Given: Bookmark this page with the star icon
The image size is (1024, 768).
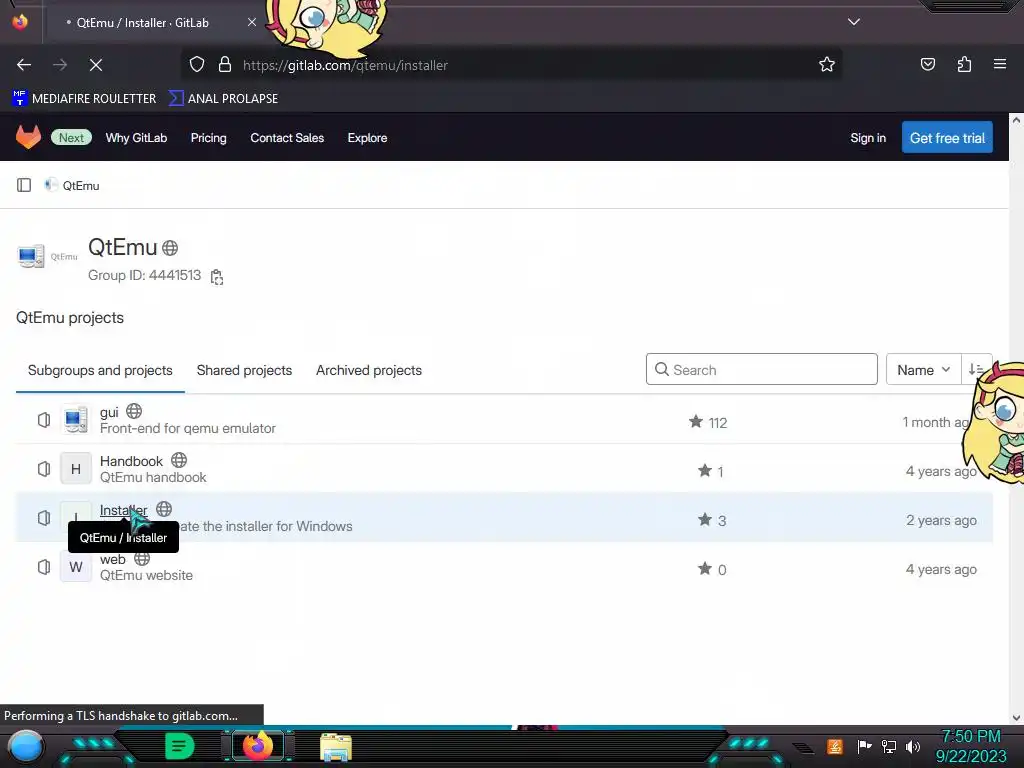Looking at the screenshot, I should 827,64.
